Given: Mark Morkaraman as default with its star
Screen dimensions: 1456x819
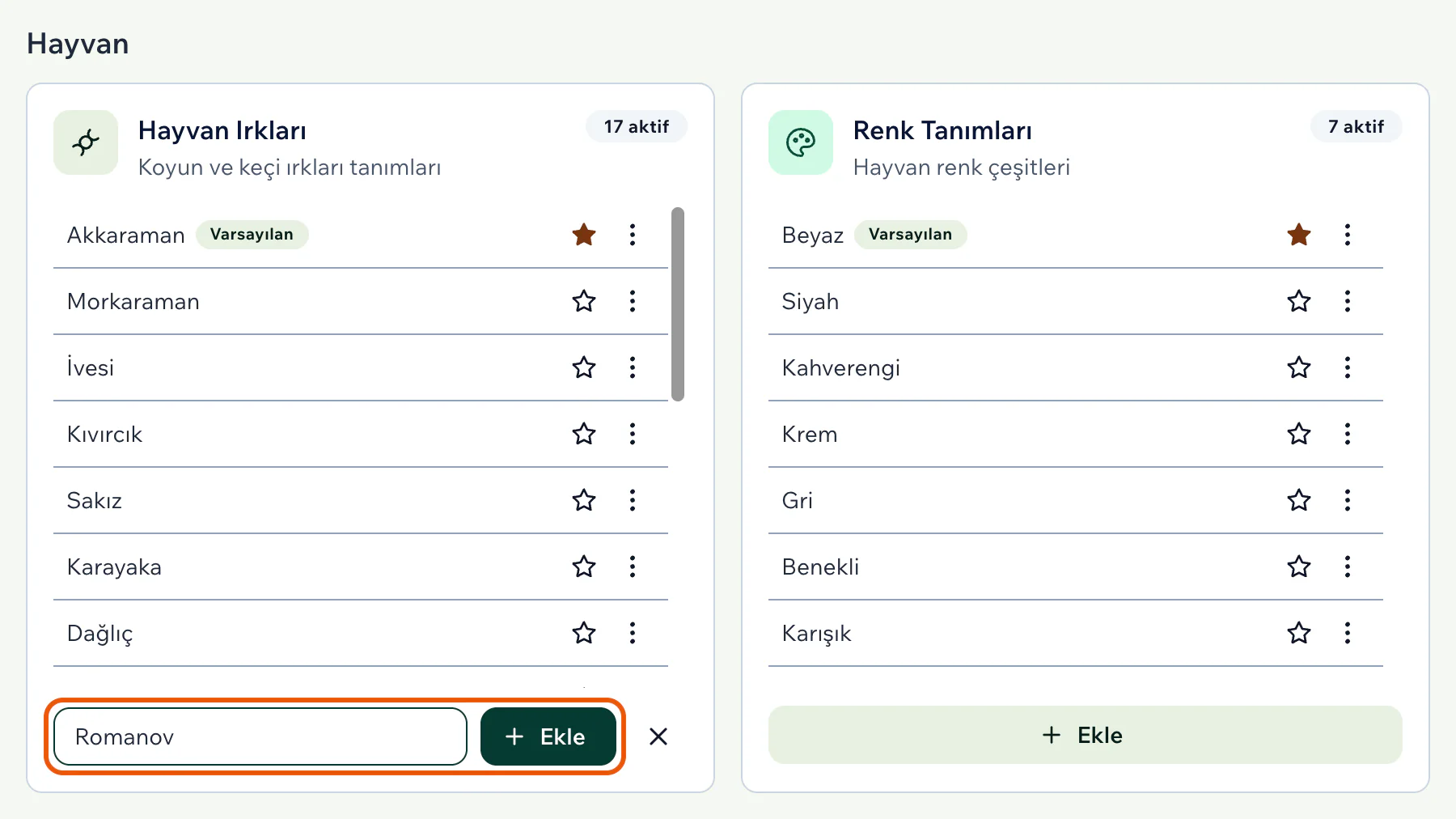Looking at the screenshot, I should click(x=584, y=301).
